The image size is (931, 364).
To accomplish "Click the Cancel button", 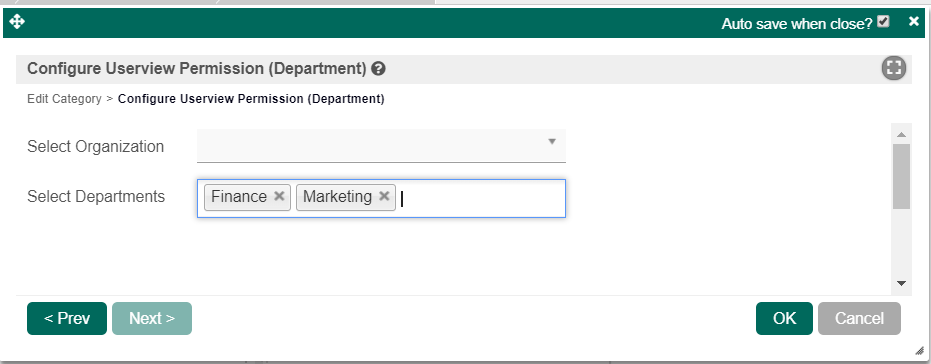I will pos(859,318).
